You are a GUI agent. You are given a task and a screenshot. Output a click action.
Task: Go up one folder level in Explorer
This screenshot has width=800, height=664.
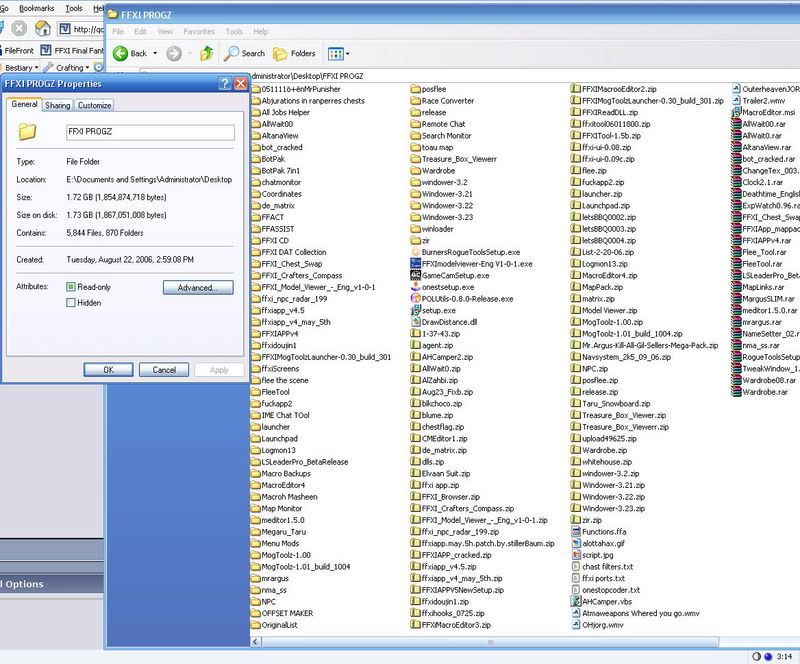pyautogui.click(x=207, y=53)
